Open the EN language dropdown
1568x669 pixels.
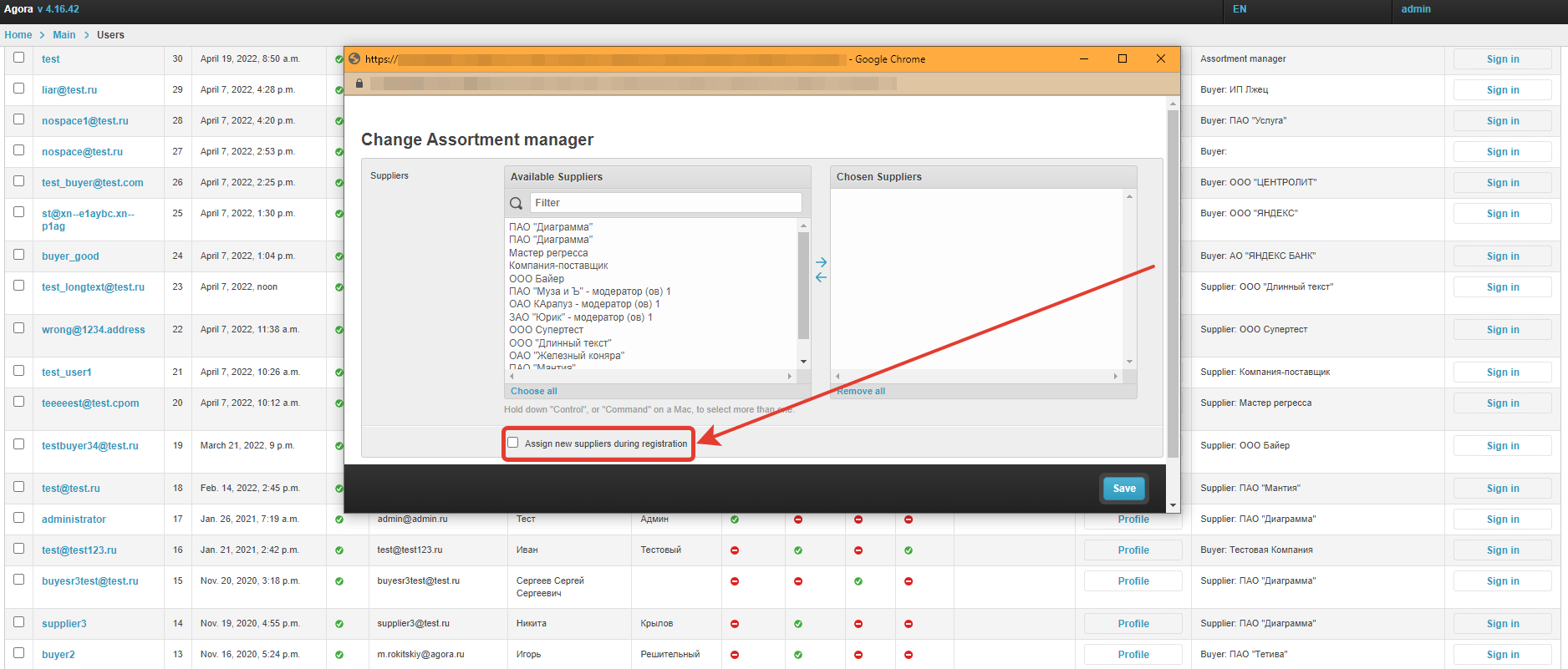point(1240,9)
